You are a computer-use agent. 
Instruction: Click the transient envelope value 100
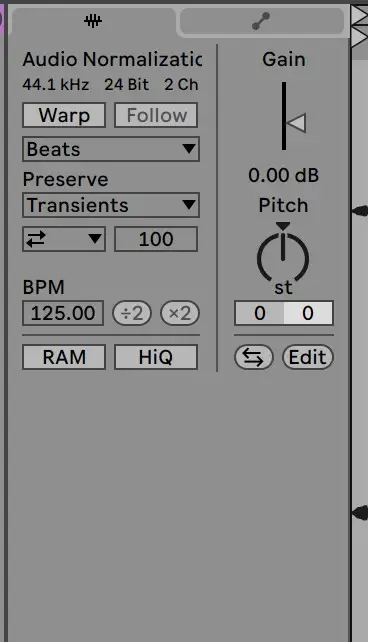point(156,239)
